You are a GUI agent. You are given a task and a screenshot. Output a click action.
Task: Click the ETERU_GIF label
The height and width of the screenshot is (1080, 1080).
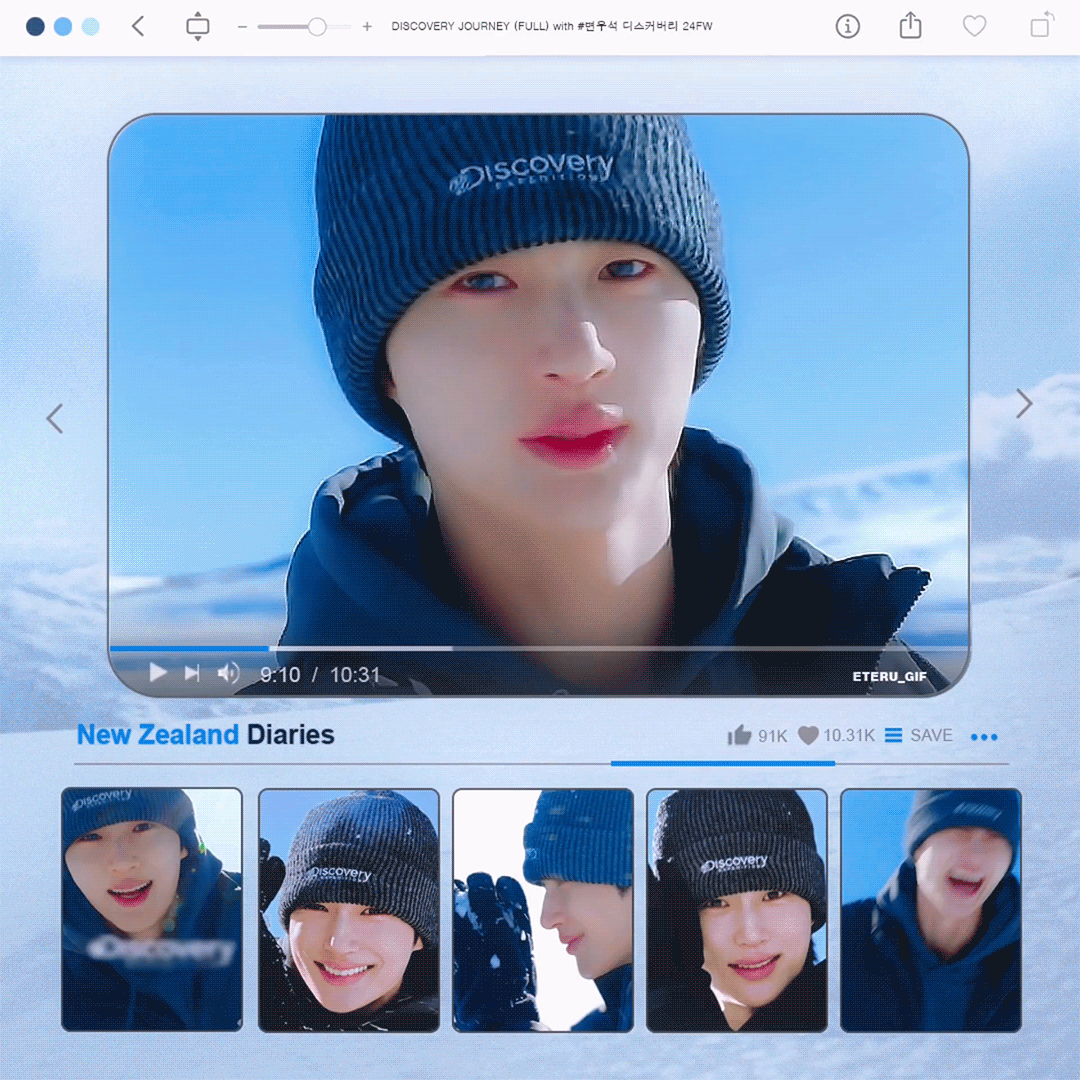pos(889,676)
